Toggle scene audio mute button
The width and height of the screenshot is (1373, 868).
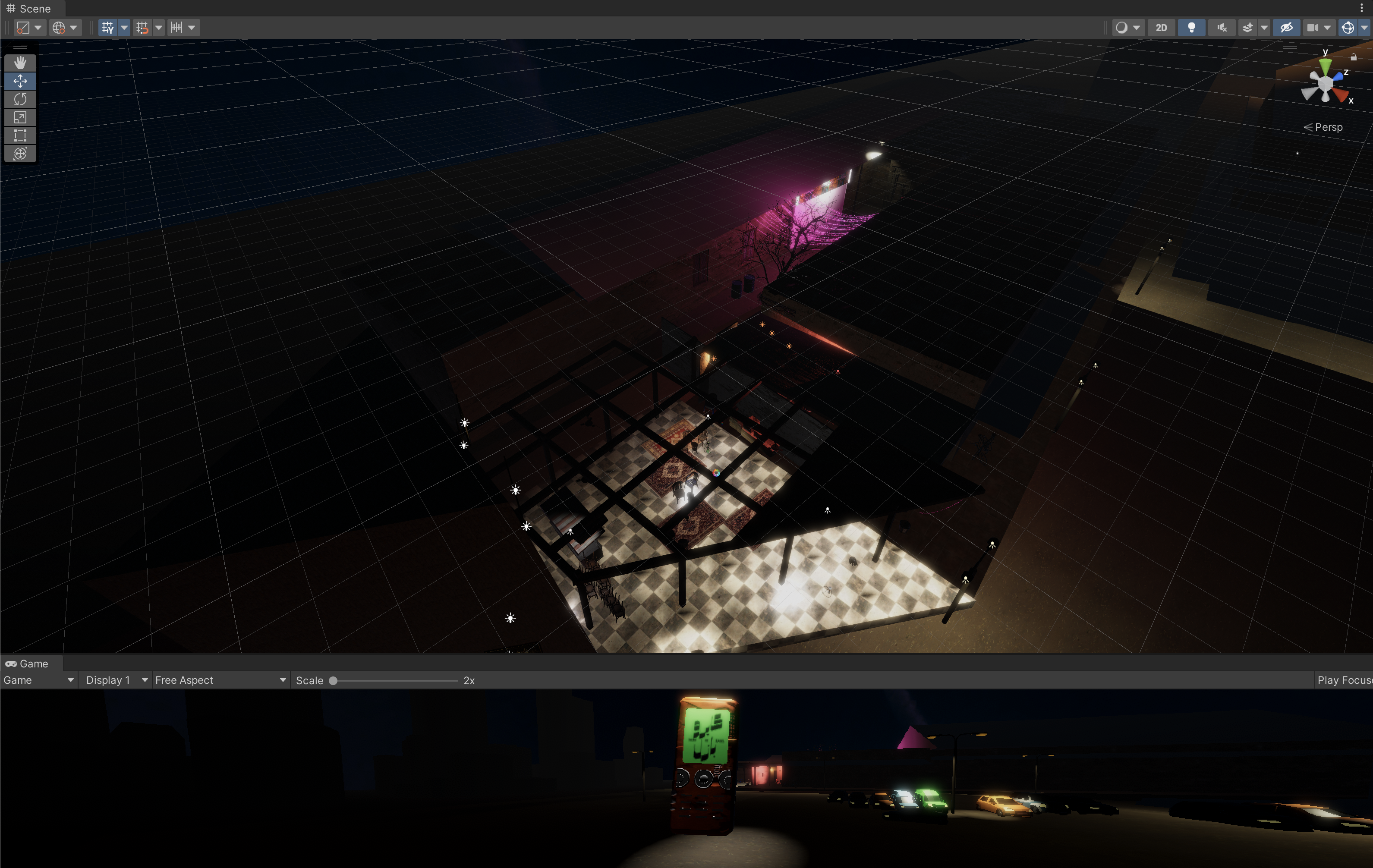click(1221, 27)
